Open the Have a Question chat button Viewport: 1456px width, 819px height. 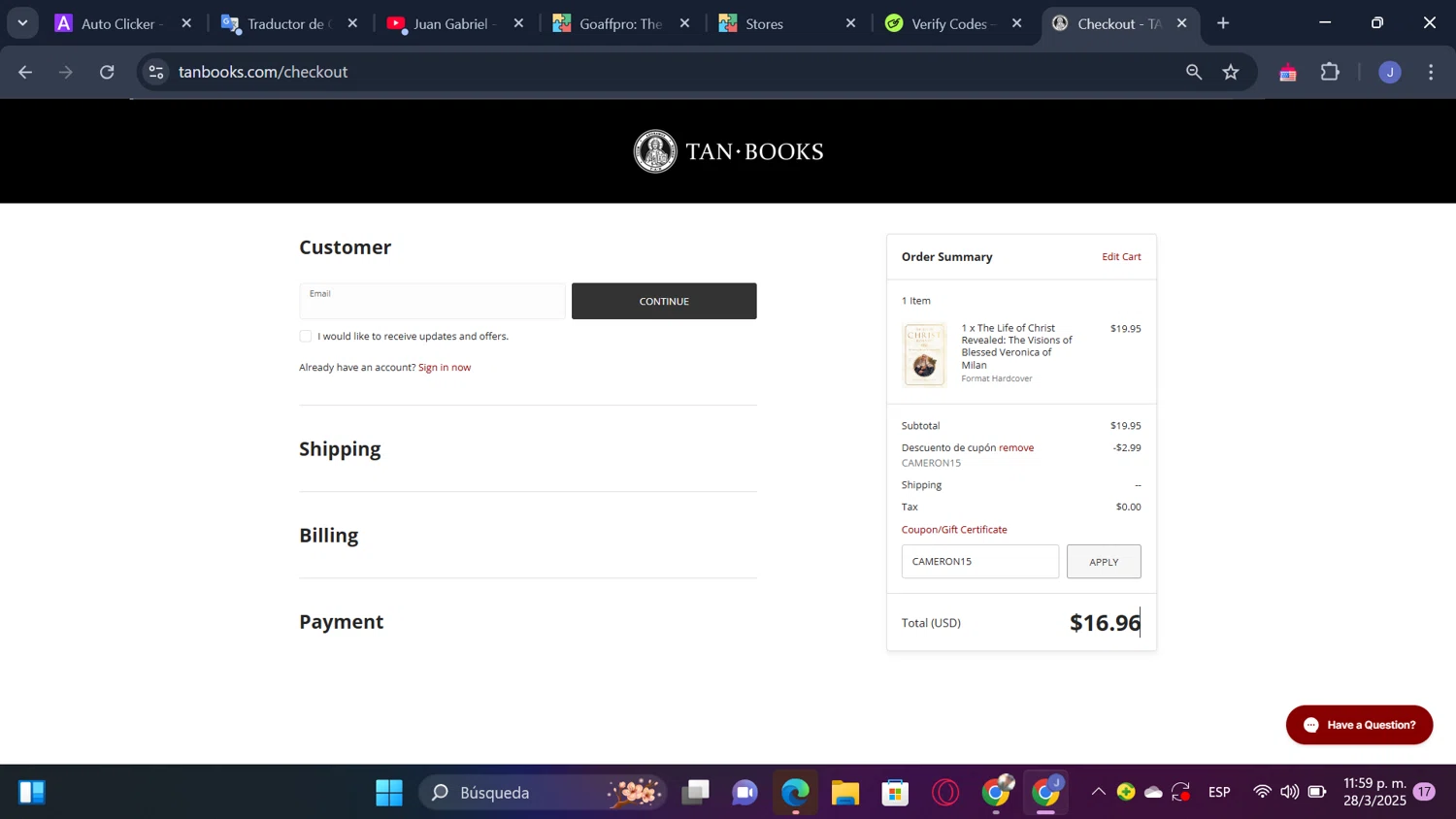pyautogui.click(x=1359, y=725)
